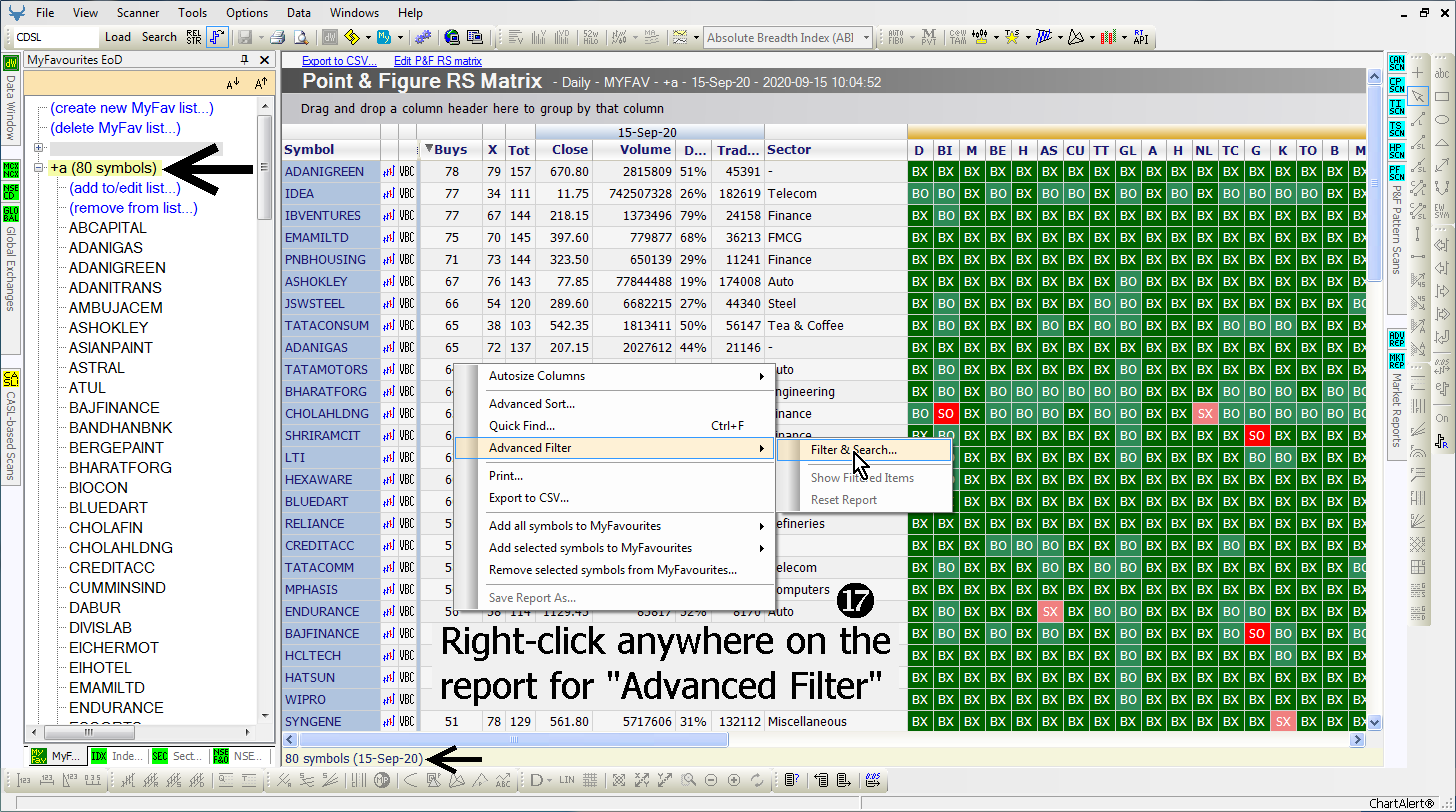Click the Search button in toolbar
This screenshot has width=1456, height=812.
(x=159, y=37)
